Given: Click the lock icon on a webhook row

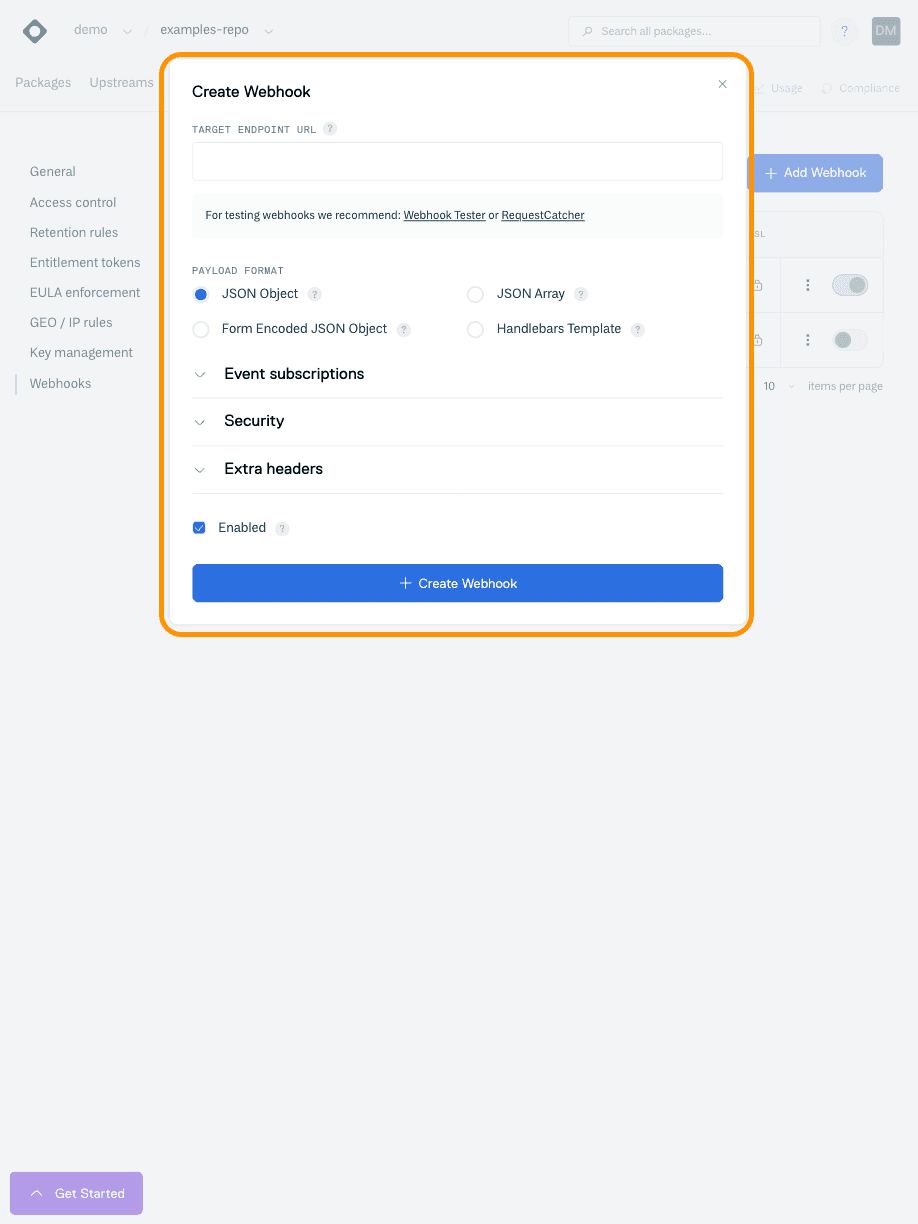Looking at the screenshot, I should [757, 285].
